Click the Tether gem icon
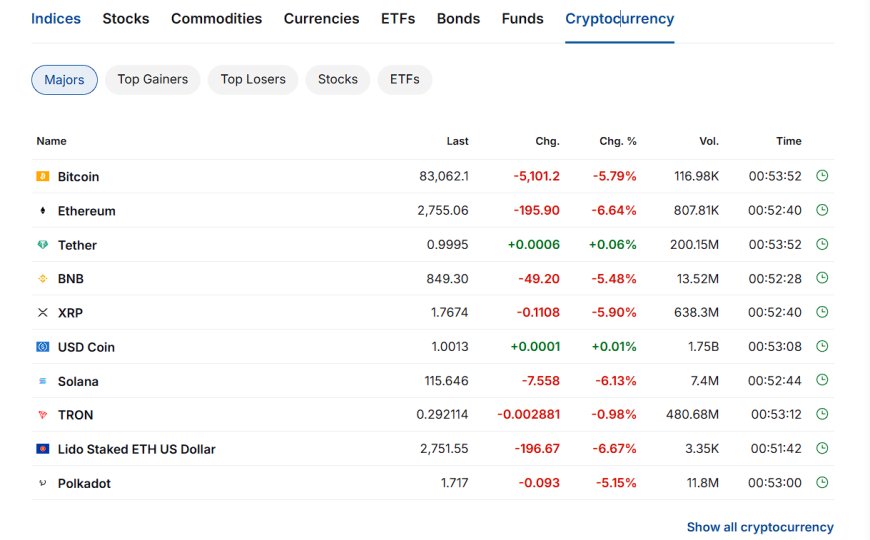 pos(43,245)
